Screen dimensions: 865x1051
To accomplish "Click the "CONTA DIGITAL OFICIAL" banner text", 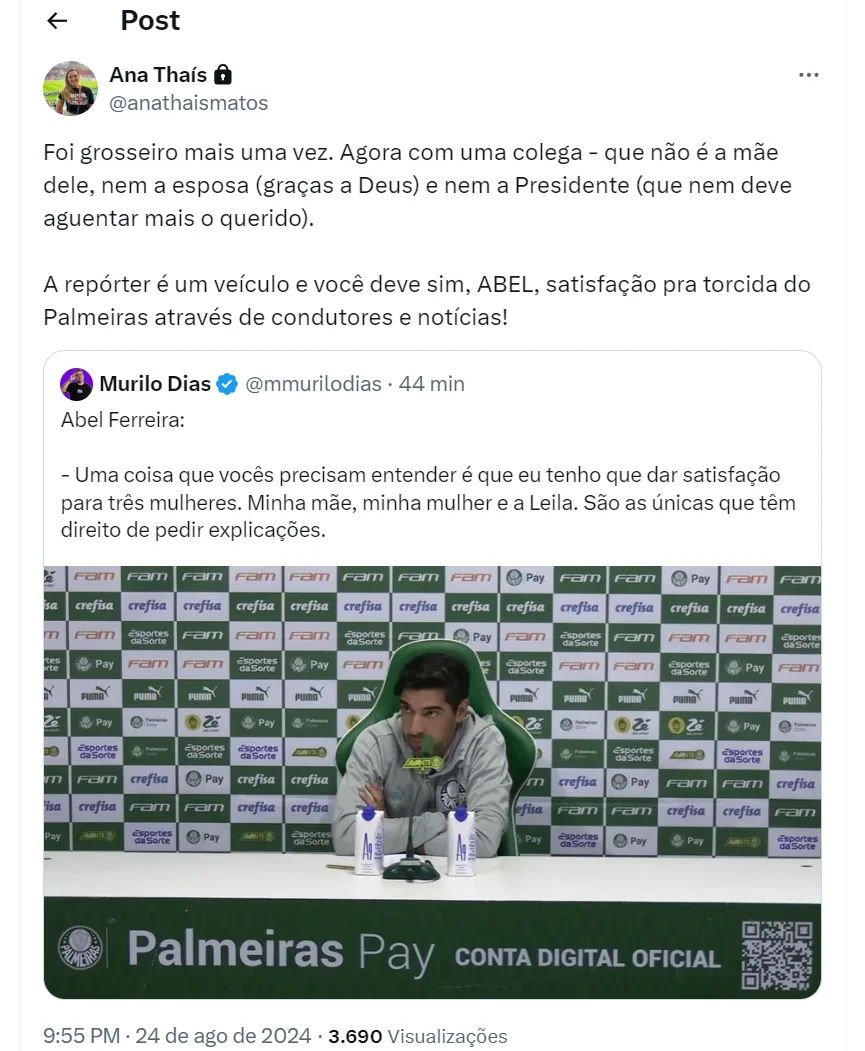I will pyautogui.click(x=587, y=958).
